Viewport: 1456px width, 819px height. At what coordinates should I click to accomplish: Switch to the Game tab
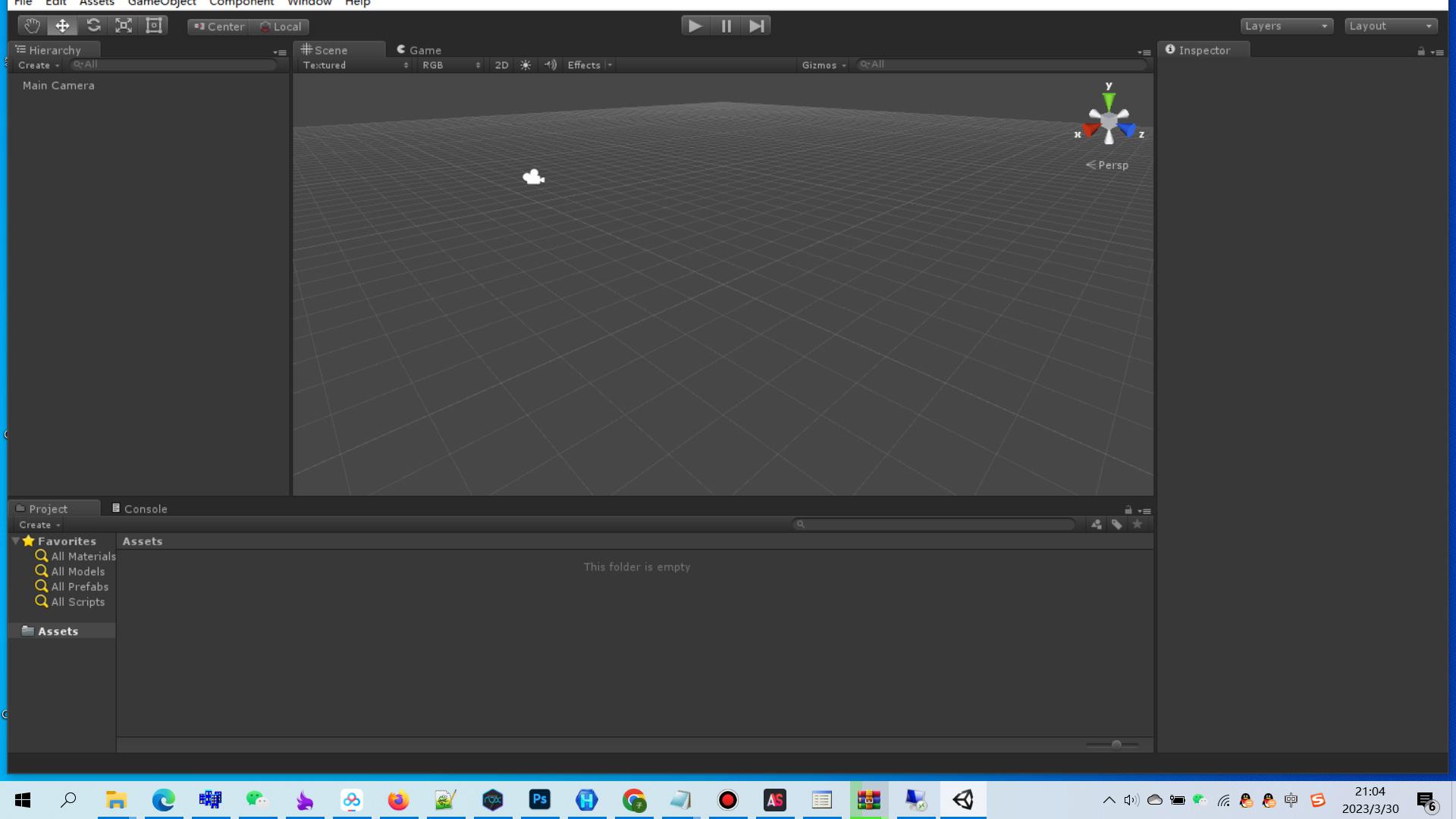419,50
